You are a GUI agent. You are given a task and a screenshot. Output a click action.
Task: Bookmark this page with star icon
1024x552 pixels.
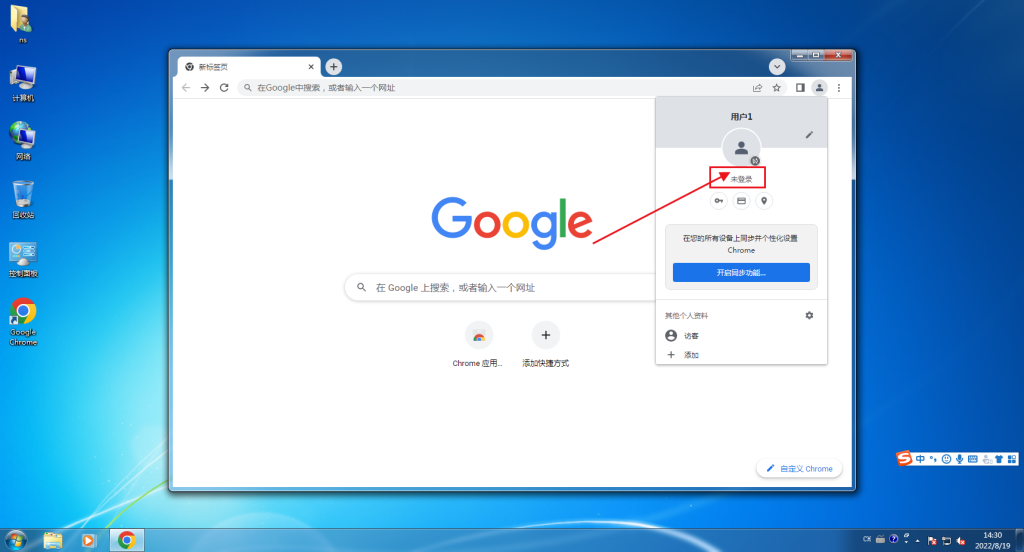776,88
